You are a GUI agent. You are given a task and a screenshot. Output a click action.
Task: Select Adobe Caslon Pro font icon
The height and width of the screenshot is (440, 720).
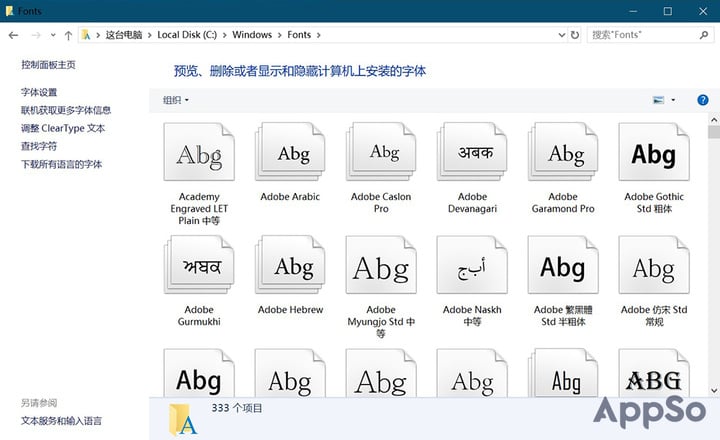pyautogui.click(x=381, y=152)
